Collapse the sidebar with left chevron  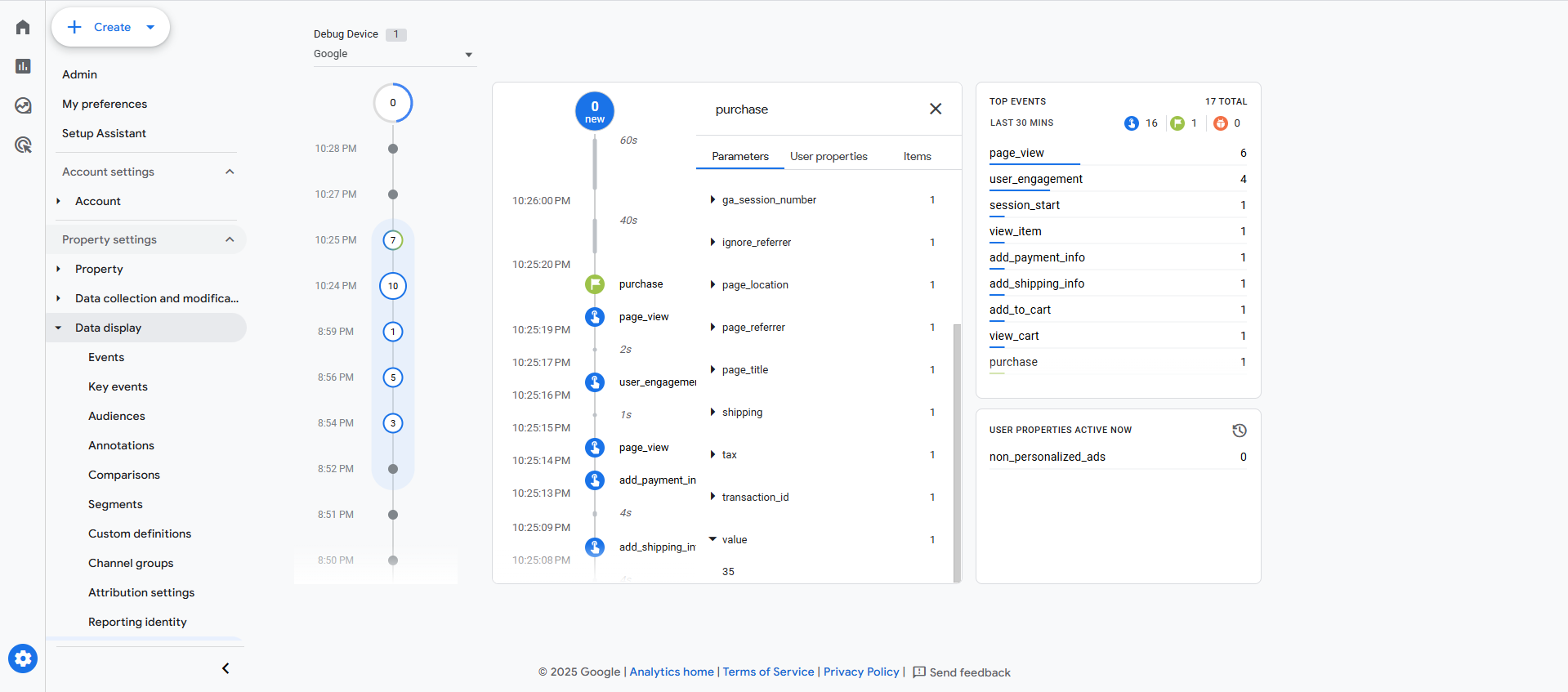[x=226, y=668]
